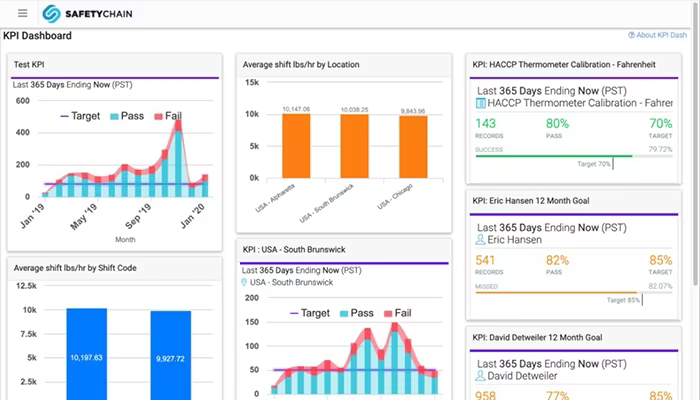Click the help icon beside About KPI Dash
This screenshot has height=400, width=700.
[631, 35]
